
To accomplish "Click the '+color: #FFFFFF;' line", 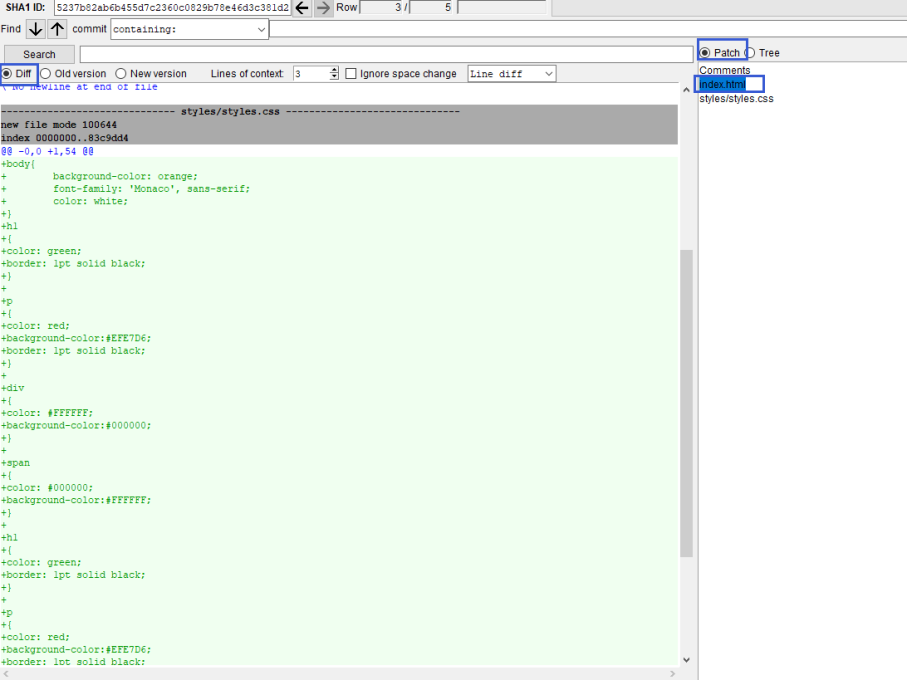I will [x=46, y=413].
